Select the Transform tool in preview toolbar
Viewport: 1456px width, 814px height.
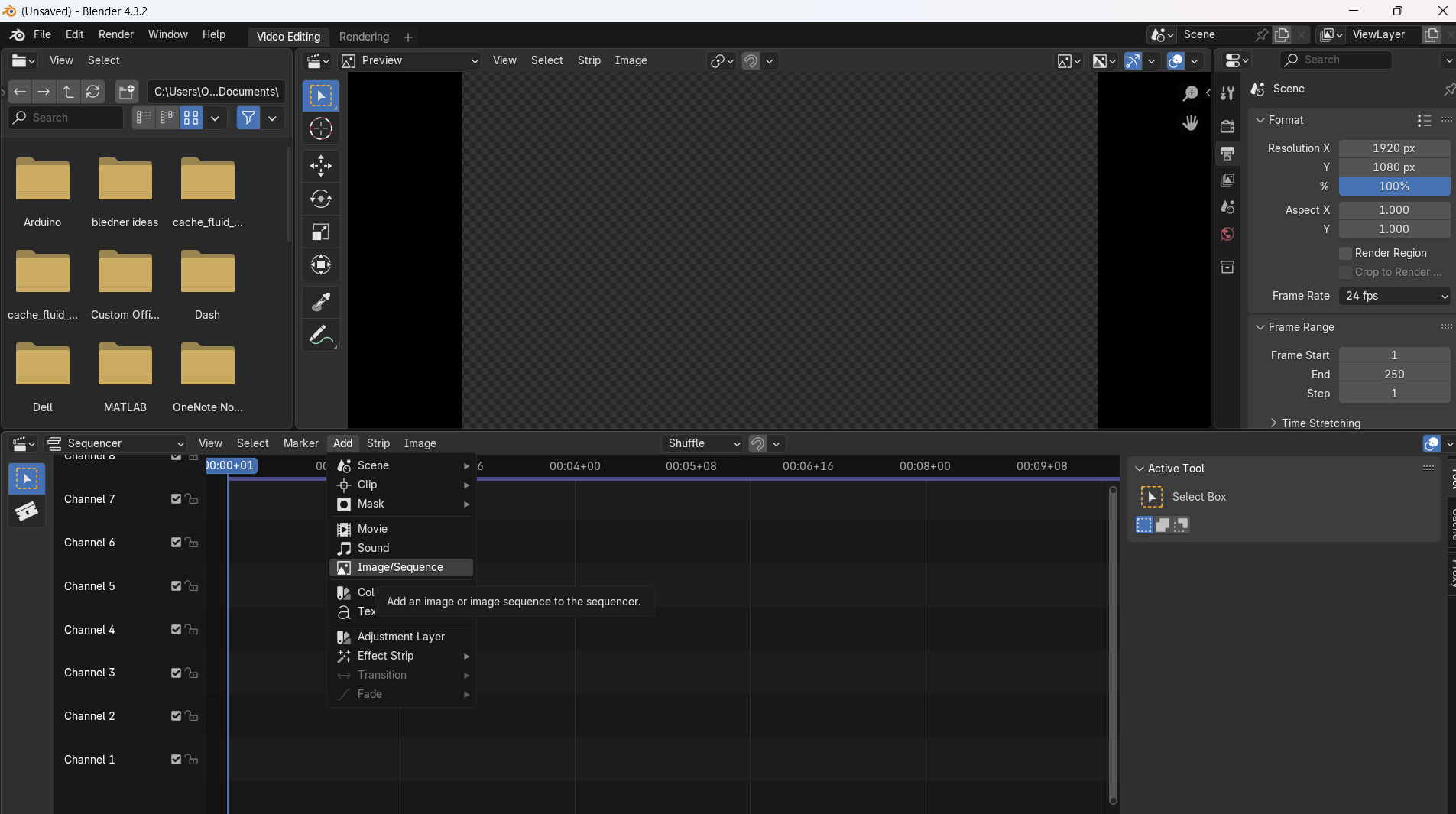[x=320, y=264]
